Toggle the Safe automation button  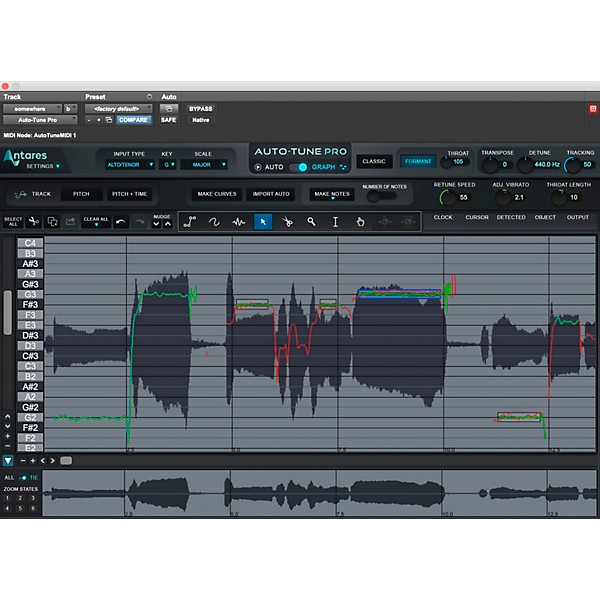click(168, 120)
